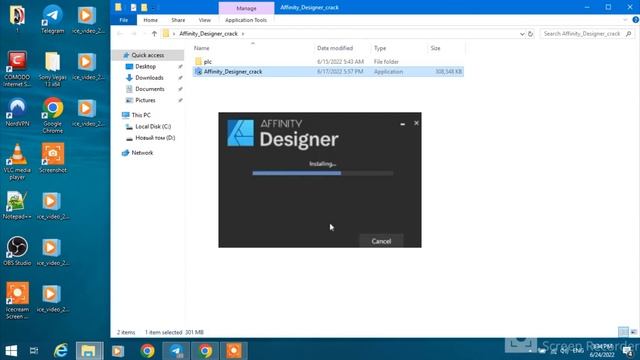The image size is (640, 360).
Task: Open the File menu in Explorer
Action: pos(124,20)
